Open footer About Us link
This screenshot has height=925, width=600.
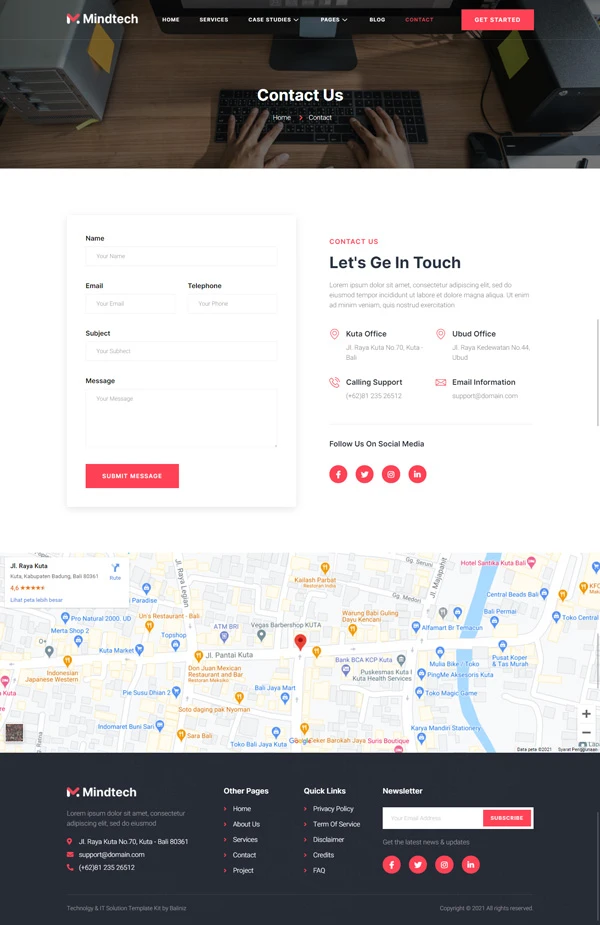pos(246,824)
